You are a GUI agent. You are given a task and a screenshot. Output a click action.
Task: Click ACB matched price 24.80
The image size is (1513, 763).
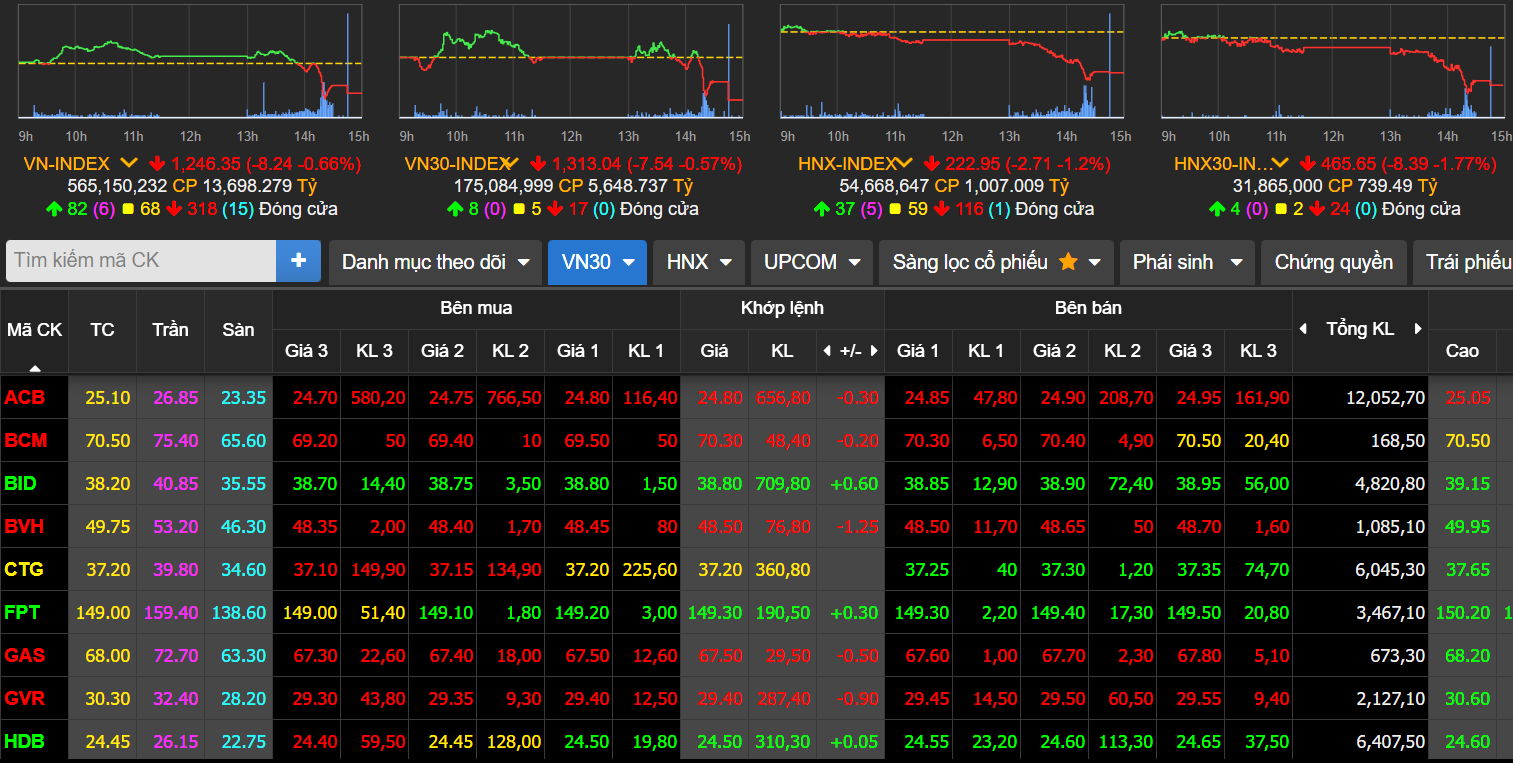(x=721, y=398)
